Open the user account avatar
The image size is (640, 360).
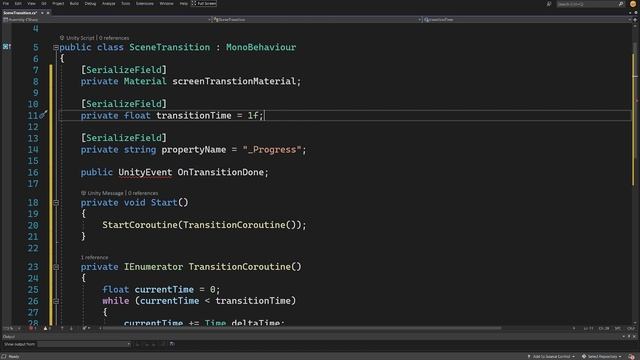point(633,4)
